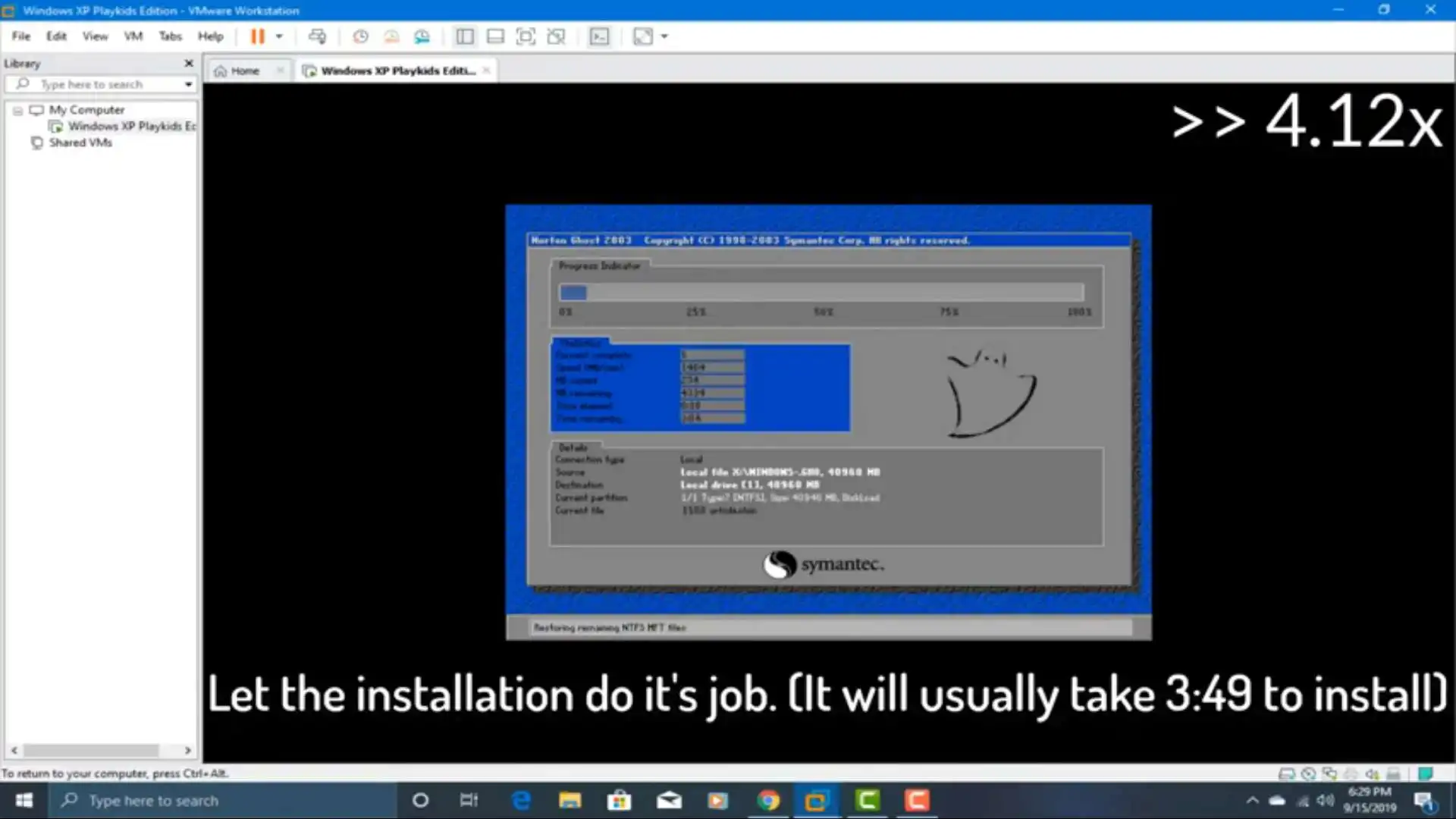Enter full screen mode icon
1456x819 pixels.
pyautogui.click(x=526, y=36)
